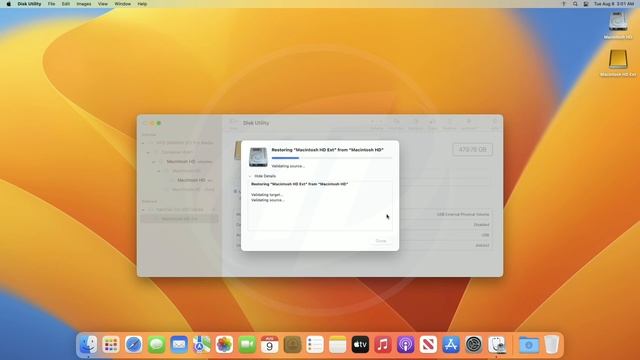Image resolution: width=640 pixels, height=360 pixels.
Task: Click First Aid in Disk Utility toolbar
Action: pos(396,124)
